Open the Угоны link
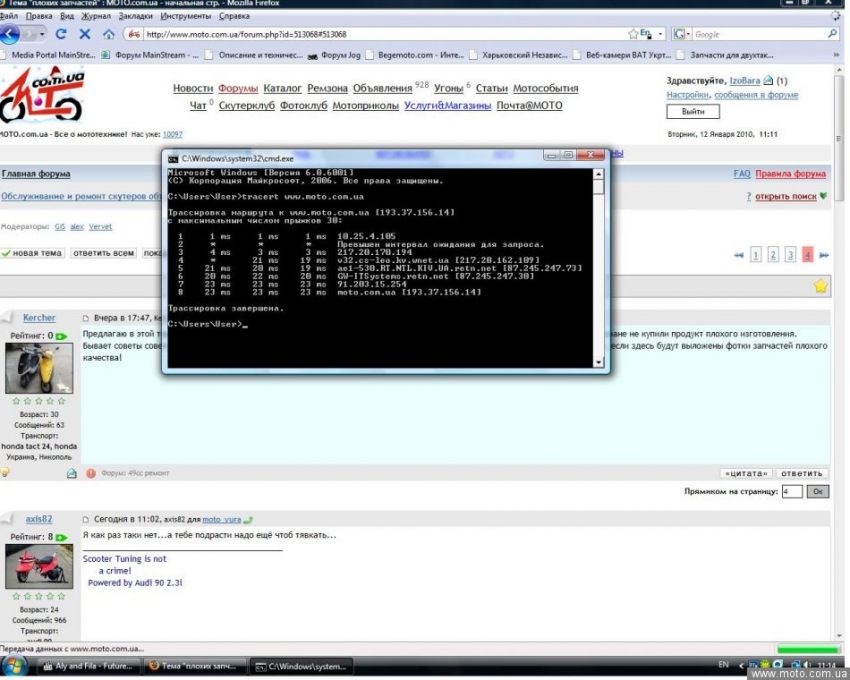 coord(448,88)
